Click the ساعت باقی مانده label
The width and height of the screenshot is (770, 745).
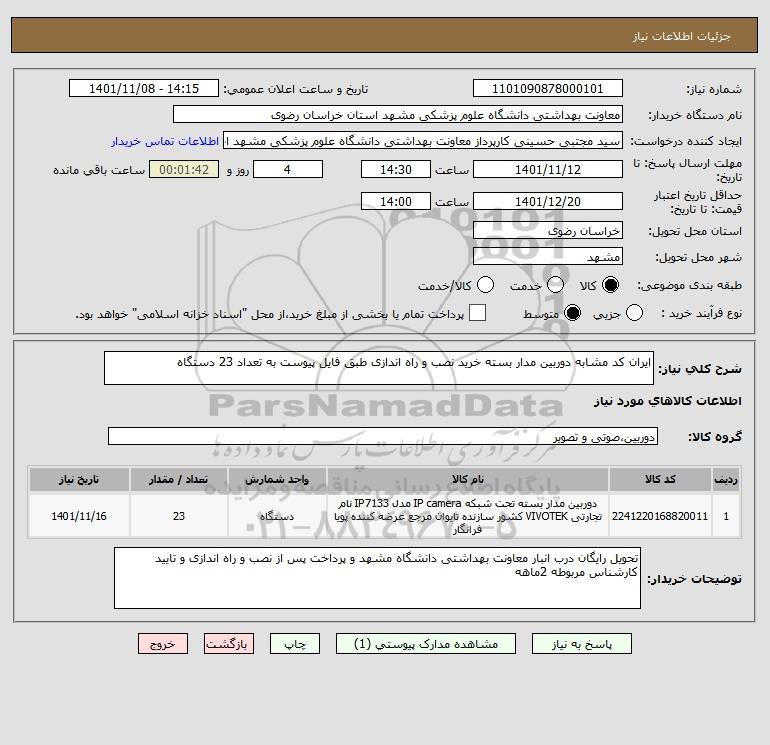click(x=99, y=170)
